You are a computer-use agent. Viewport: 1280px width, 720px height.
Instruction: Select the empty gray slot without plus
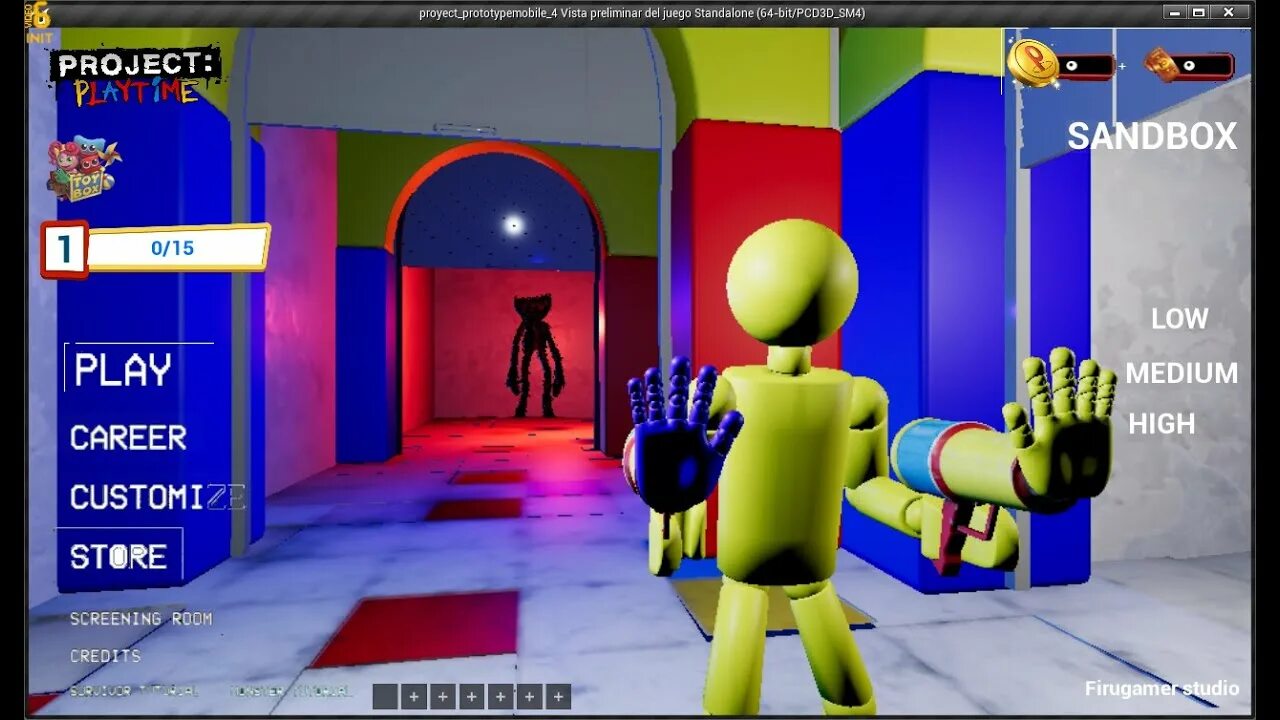pyautogui.click(x=385, y=697)
